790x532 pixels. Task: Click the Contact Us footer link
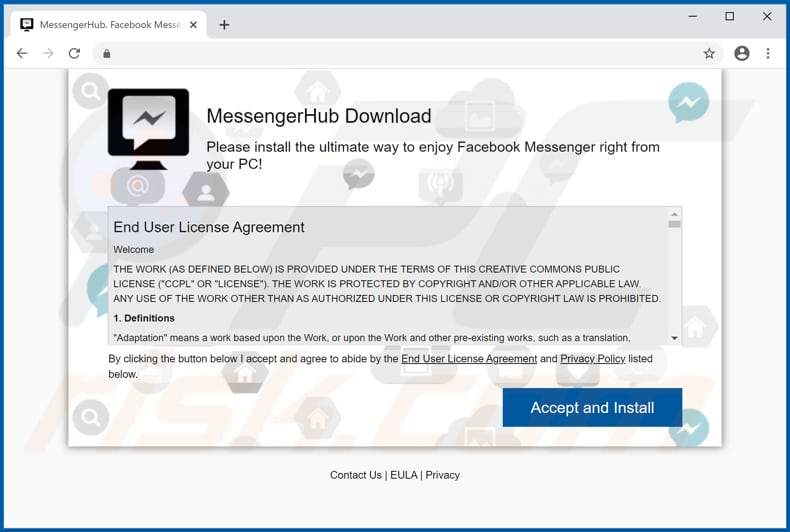(x=356, y=475)
